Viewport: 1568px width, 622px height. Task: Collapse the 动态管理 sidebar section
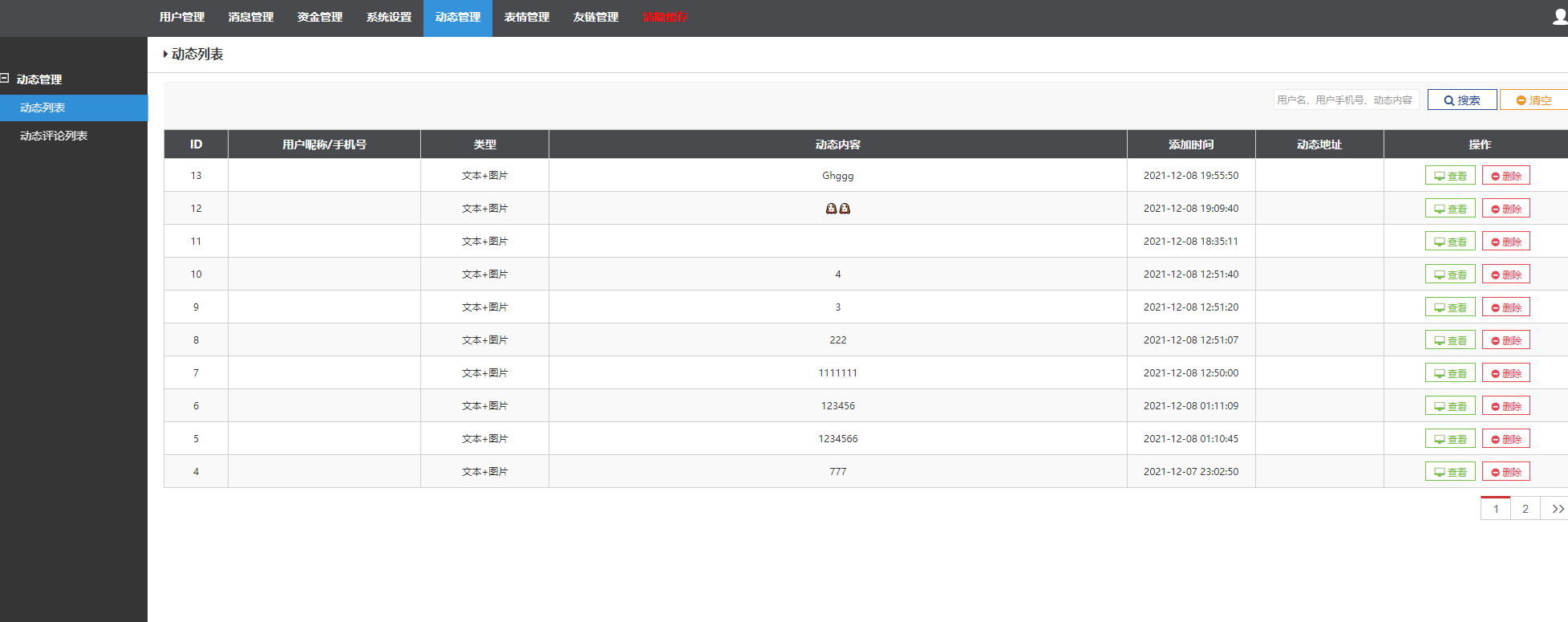point(5,79)
